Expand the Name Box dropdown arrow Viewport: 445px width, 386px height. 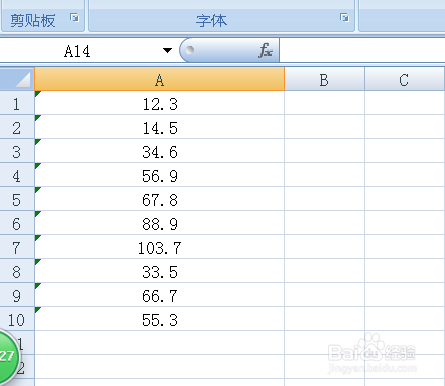click(x=167, y=50)
